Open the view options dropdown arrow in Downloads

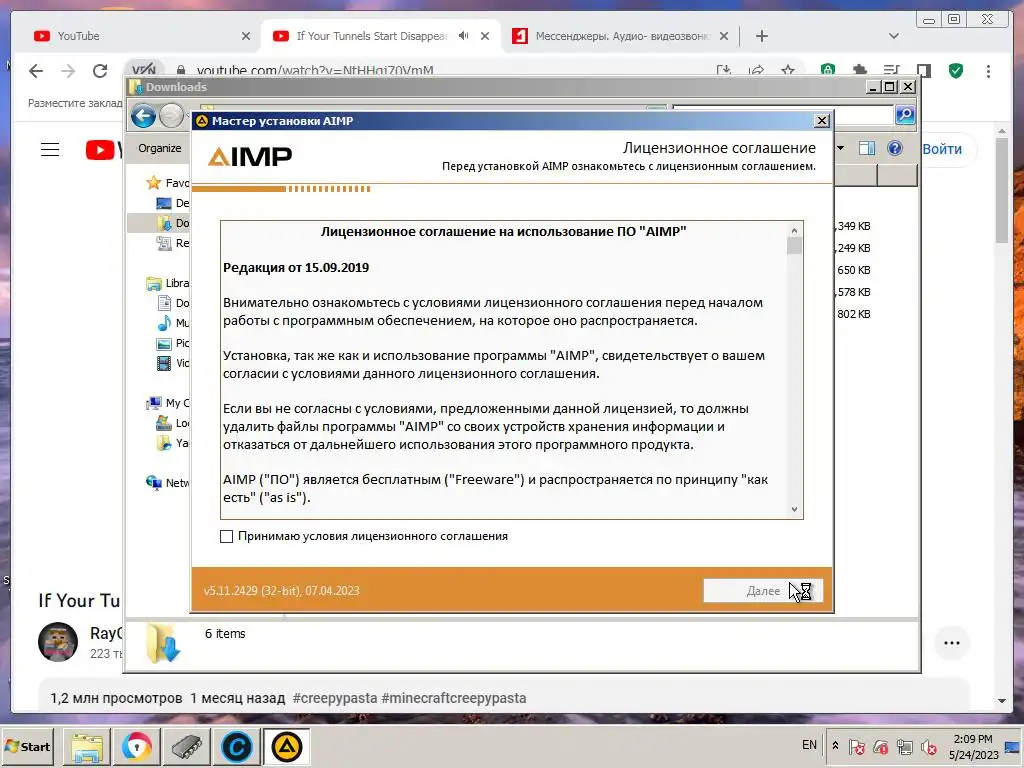coord(840,148)
